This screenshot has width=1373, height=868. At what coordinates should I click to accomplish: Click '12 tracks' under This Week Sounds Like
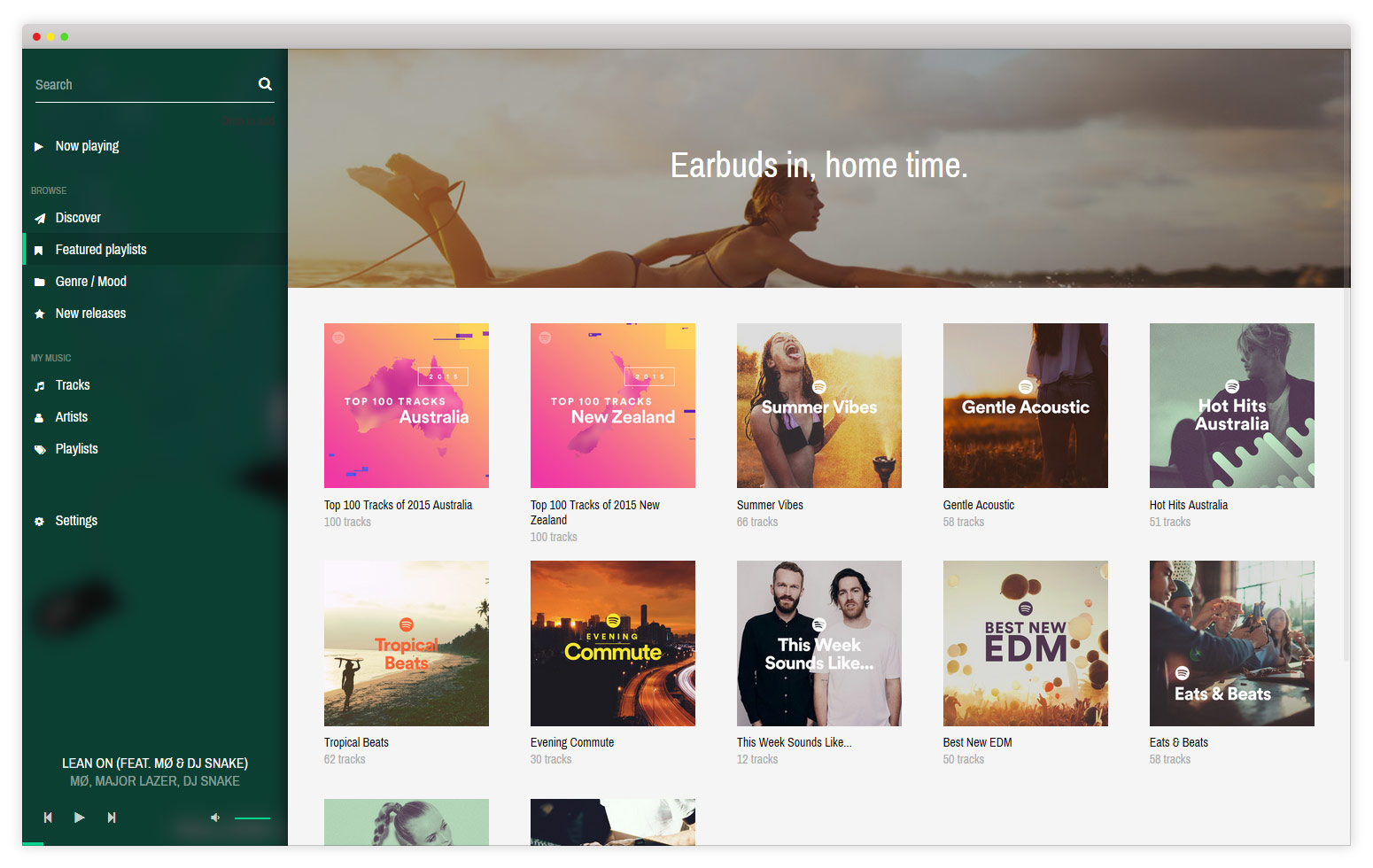757,759
